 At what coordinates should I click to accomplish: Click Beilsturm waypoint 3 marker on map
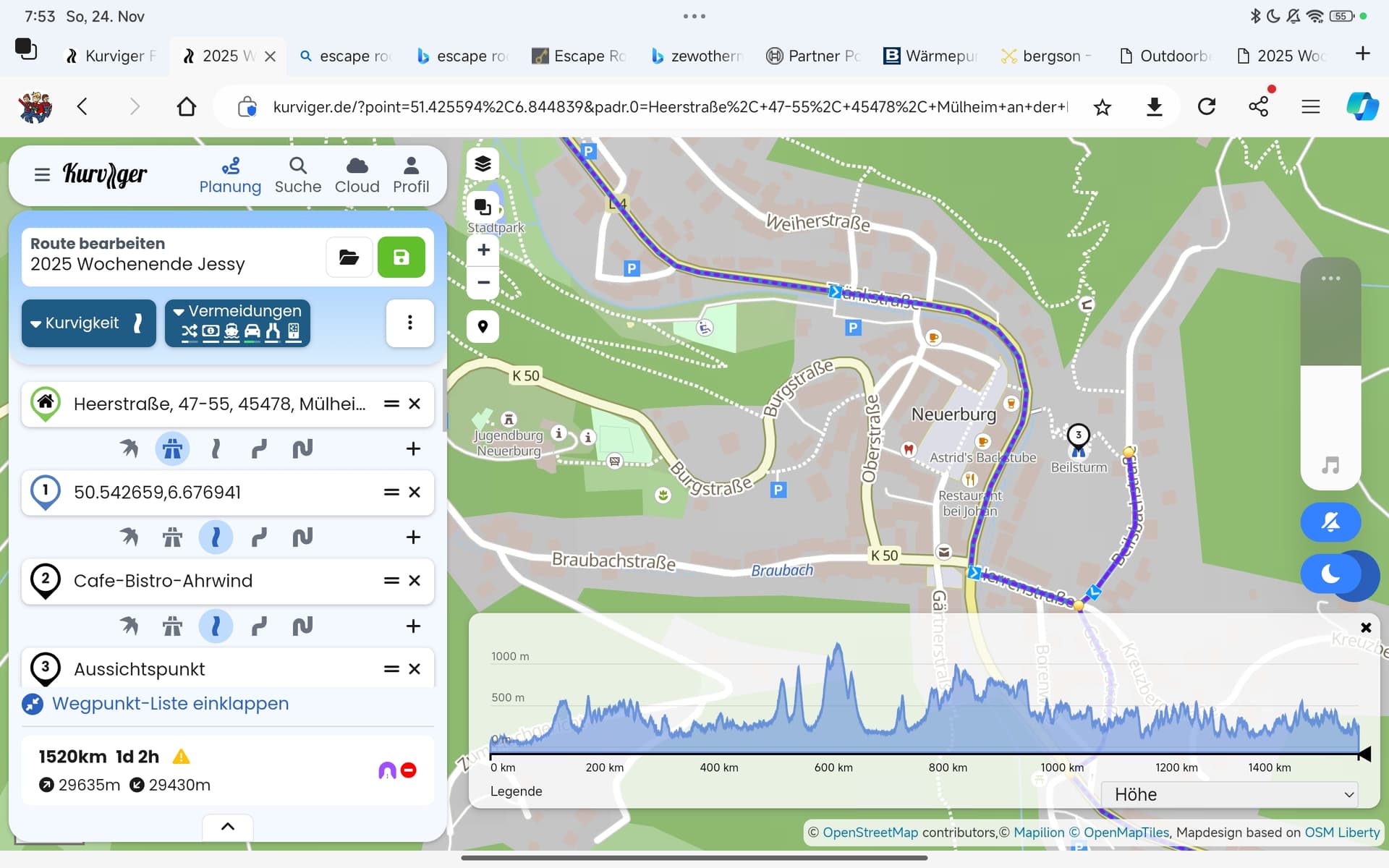click(1078, 439)
